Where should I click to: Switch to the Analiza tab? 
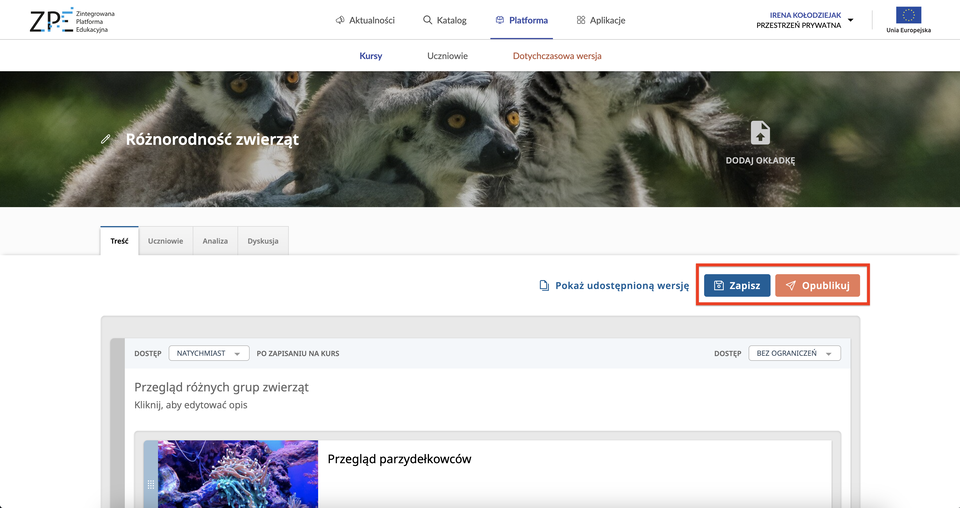pos(215,241)
